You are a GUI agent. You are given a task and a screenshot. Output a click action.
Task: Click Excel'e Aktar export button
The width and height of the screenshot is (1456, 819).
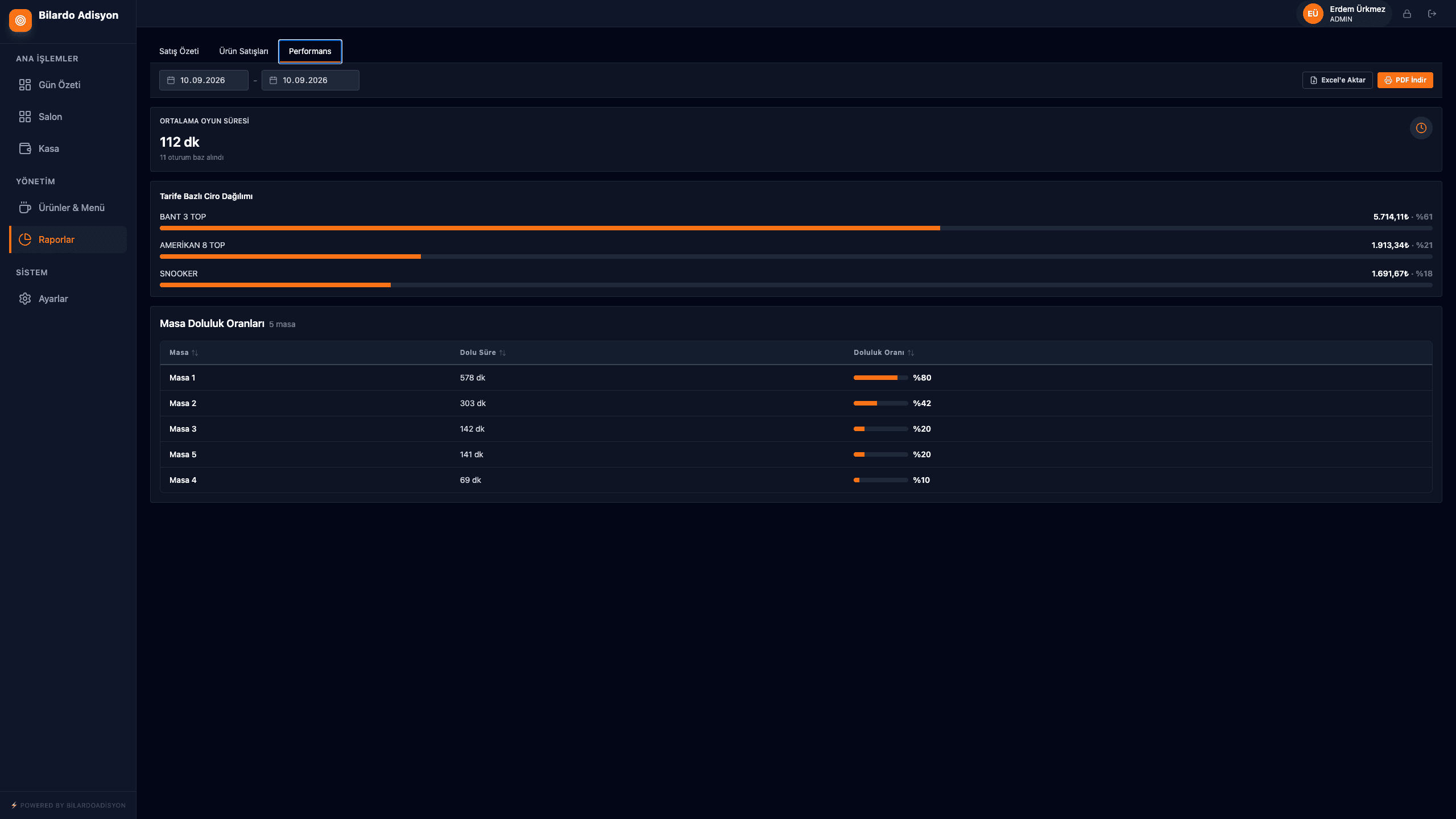(1338, 80)
